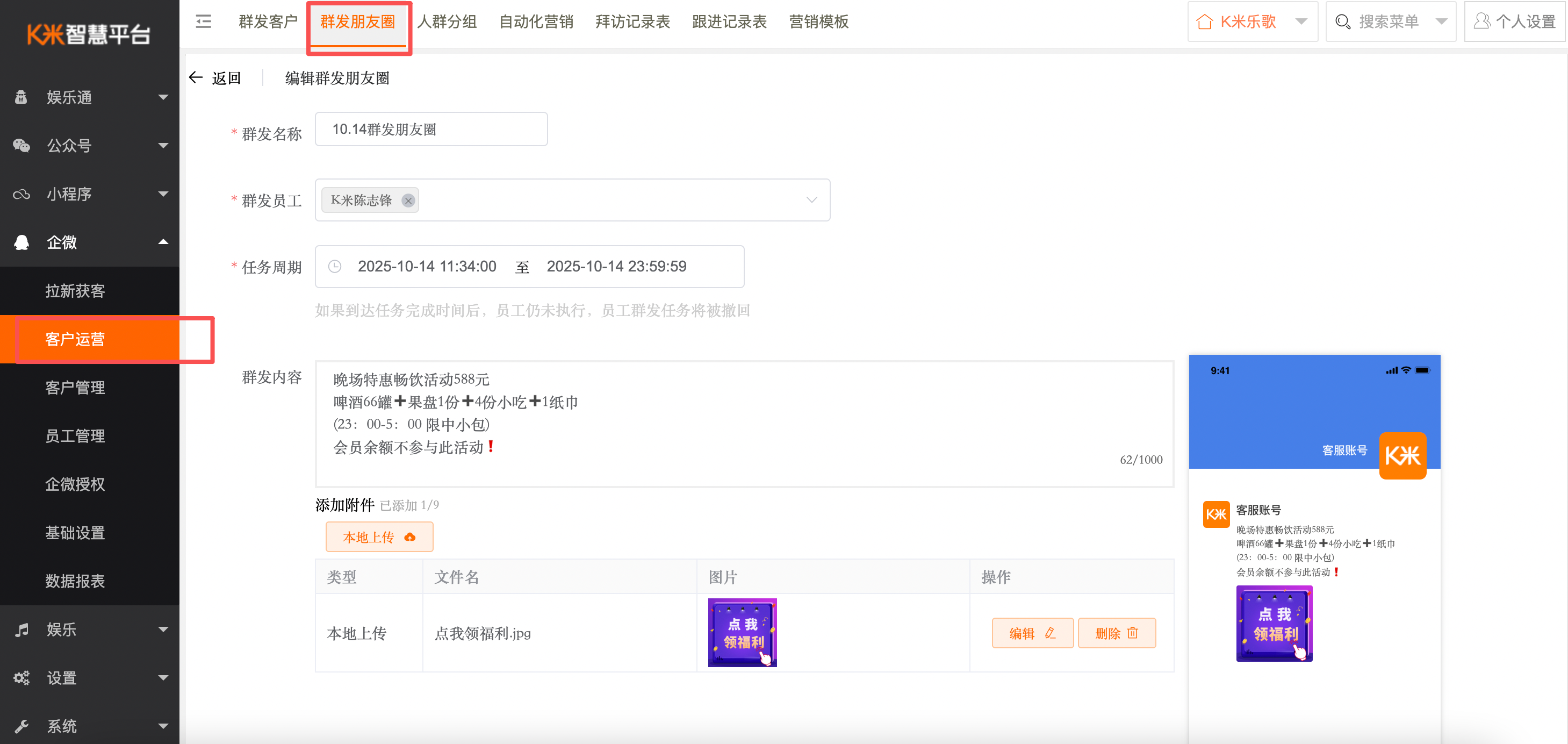Open the 自动化营销 tab

[x=536, y=22]
